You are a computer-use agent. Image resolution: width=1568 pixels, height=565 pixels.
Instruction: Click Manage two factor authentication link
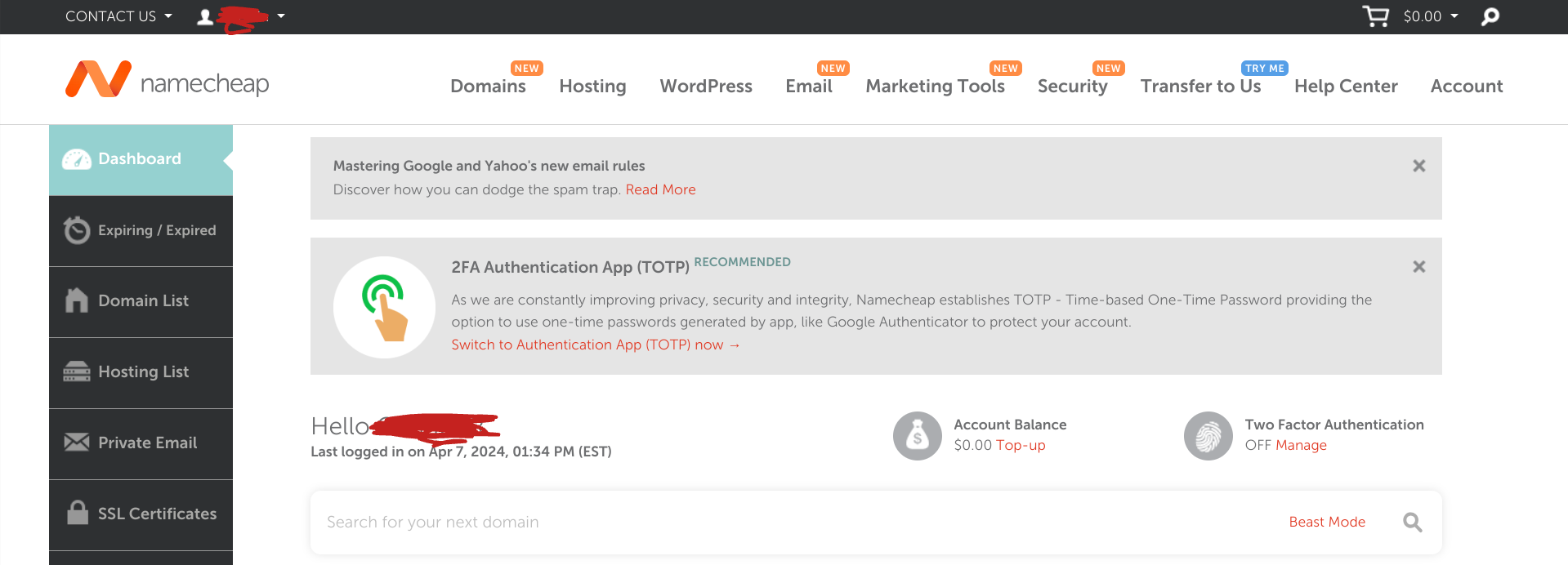pos(1301,445)
